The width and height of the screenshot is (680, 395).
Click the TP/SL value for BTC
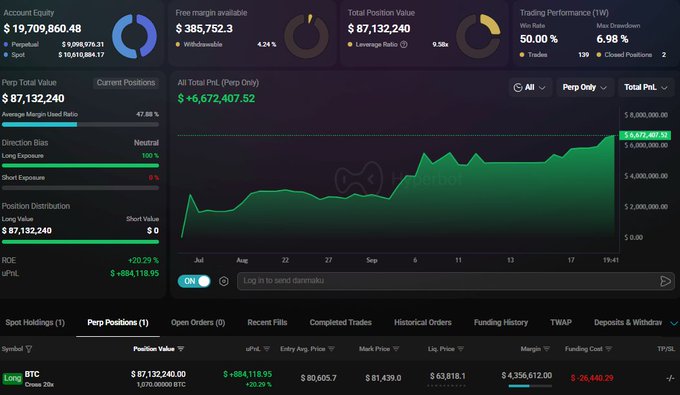pyautogui.click(x=670, y=378)
